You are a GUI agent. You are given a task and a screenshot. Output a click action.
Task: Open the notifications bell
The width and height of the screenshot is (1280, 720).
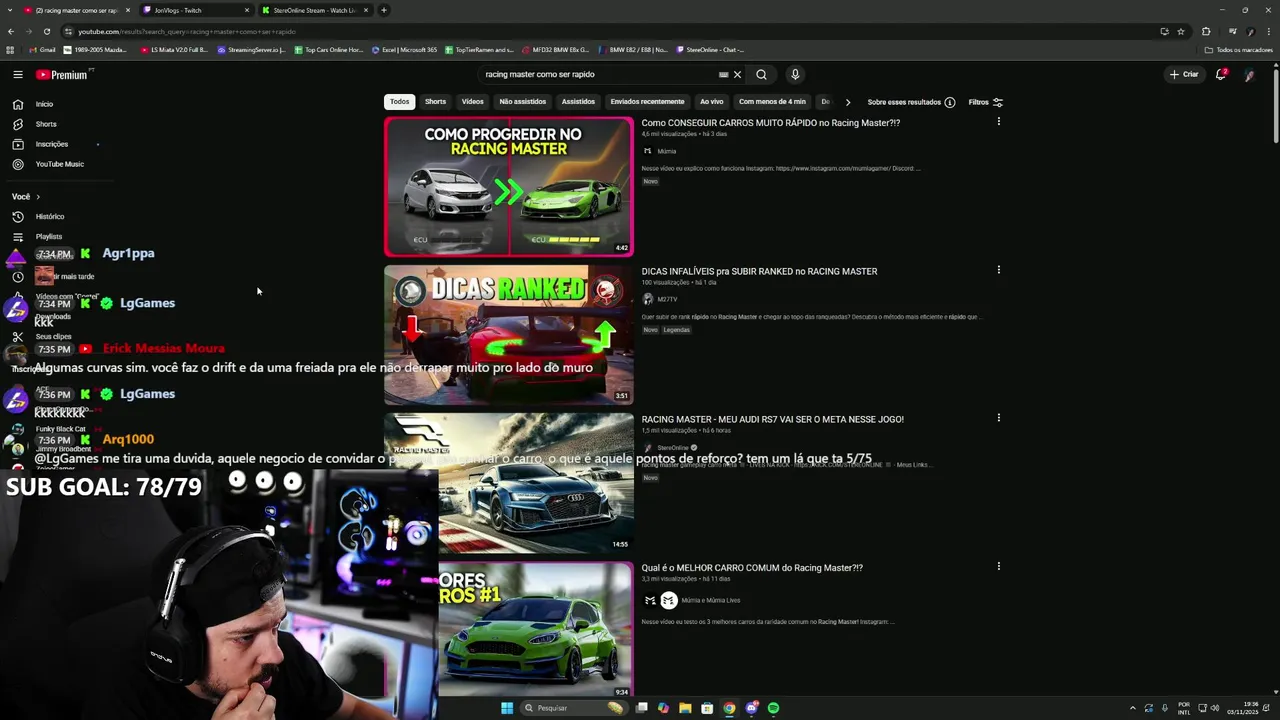[1221, 74]
